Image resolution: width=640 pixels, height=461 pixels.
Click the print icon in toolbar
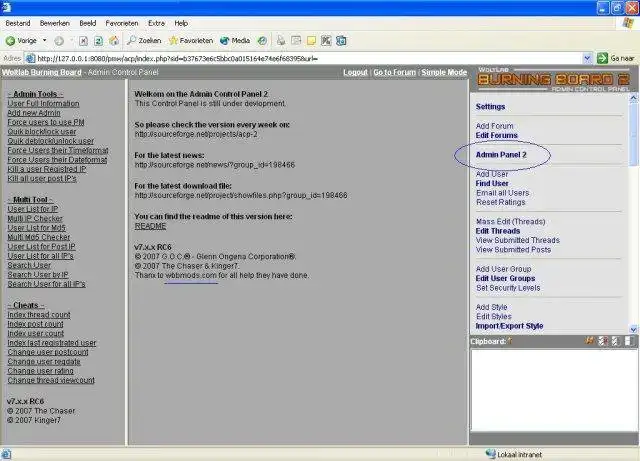coord(281,40)
